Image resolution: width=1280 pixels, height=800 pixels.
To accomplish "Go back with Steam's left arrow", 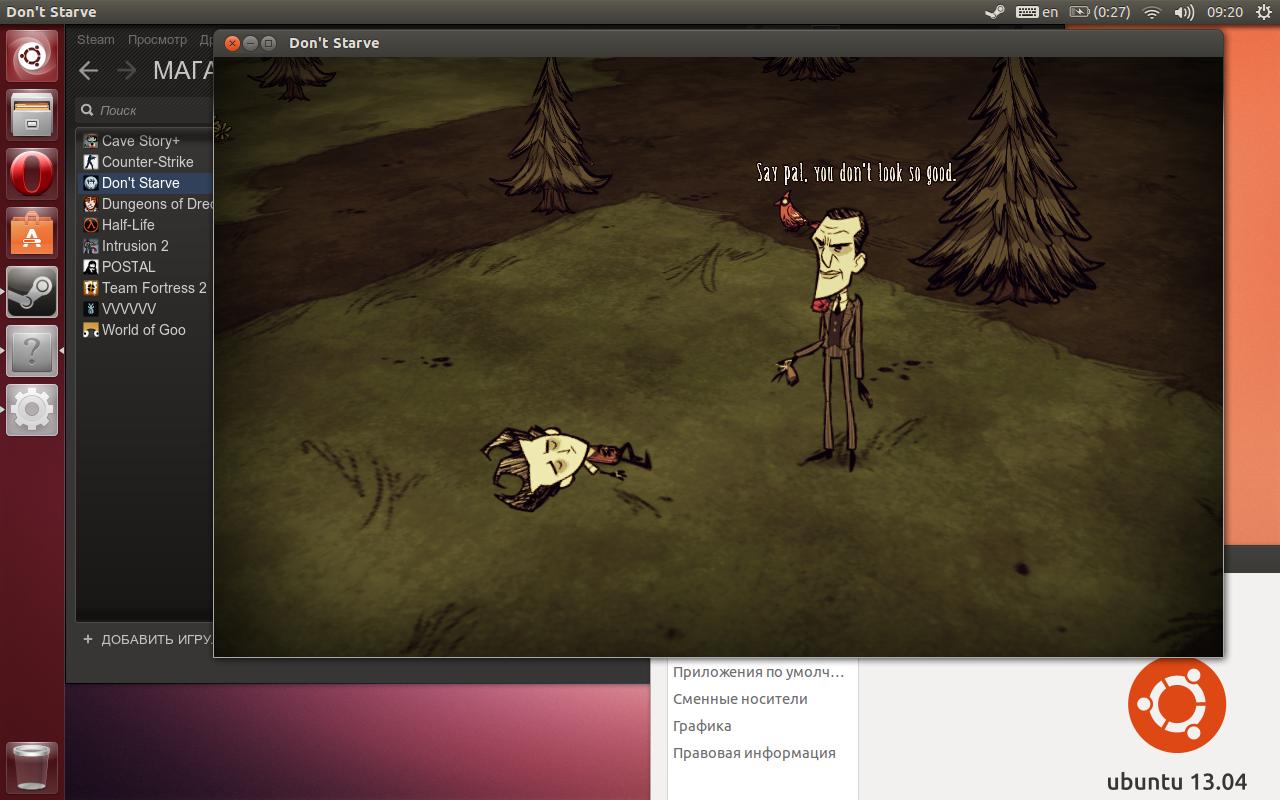I will [89, 70].
